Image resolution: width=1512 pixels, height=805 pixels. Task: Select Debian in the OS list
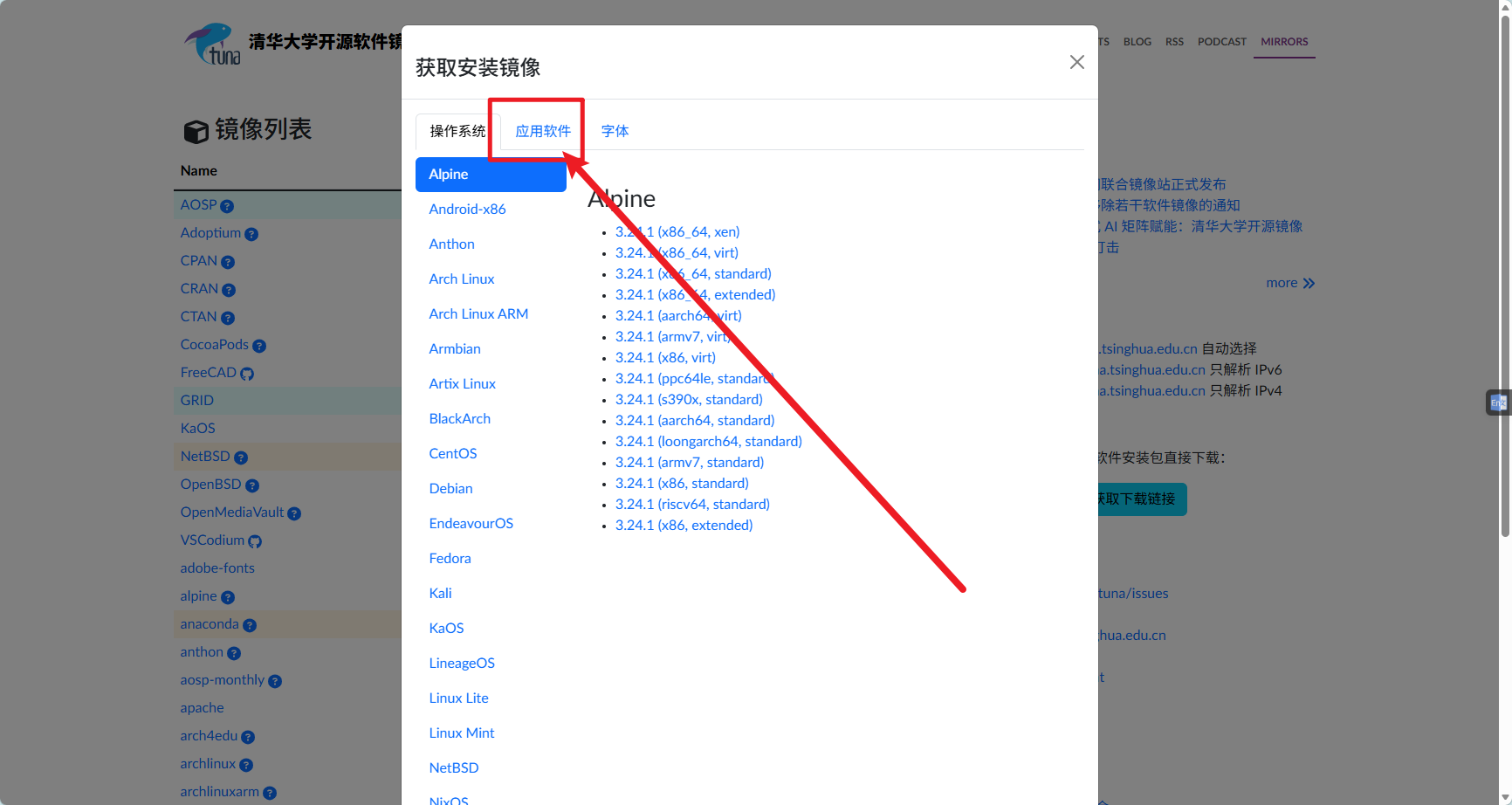click(491, 489)
